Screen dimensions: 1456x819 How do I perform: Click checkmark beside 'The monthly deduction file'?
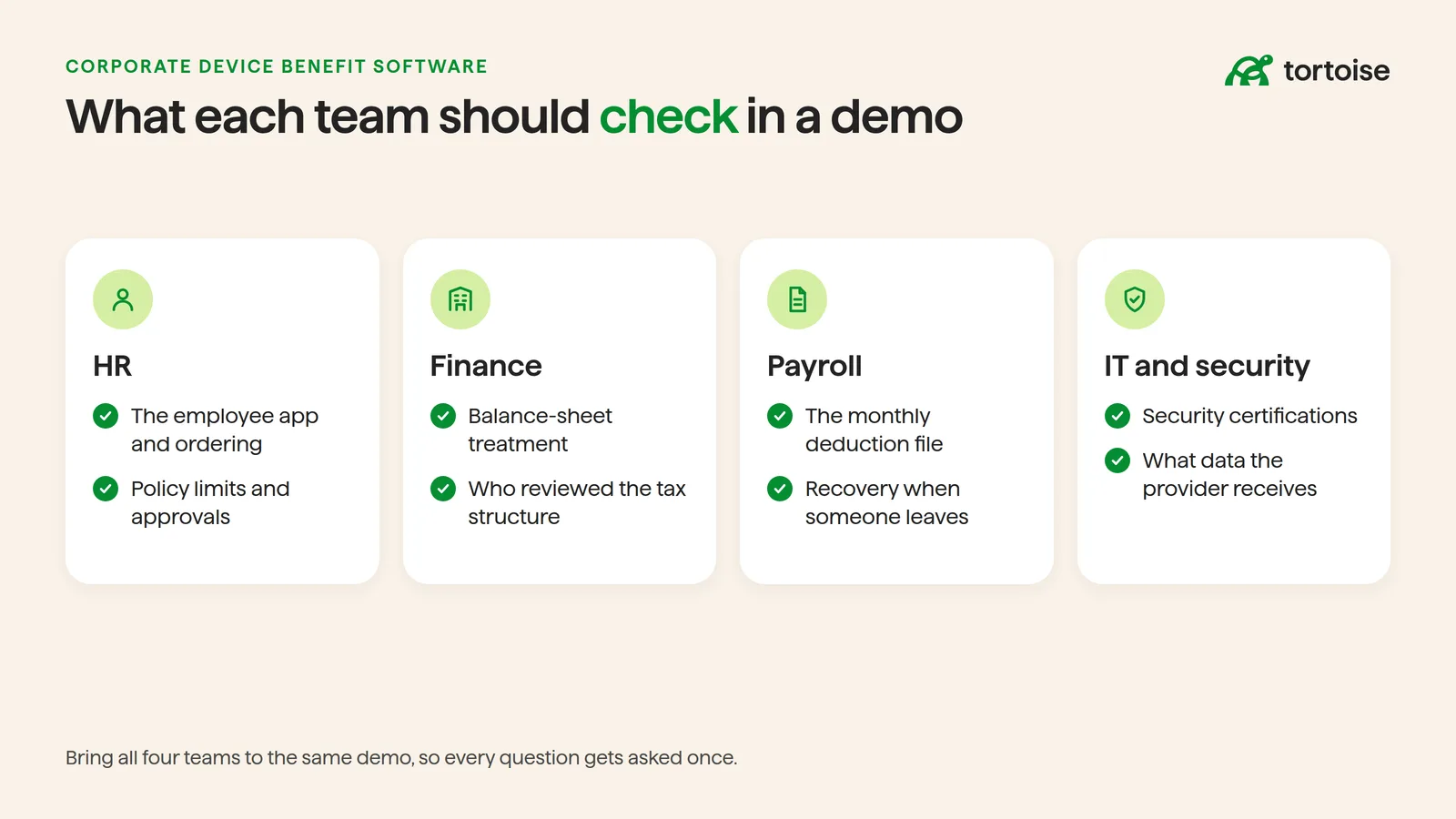[780, 416]
